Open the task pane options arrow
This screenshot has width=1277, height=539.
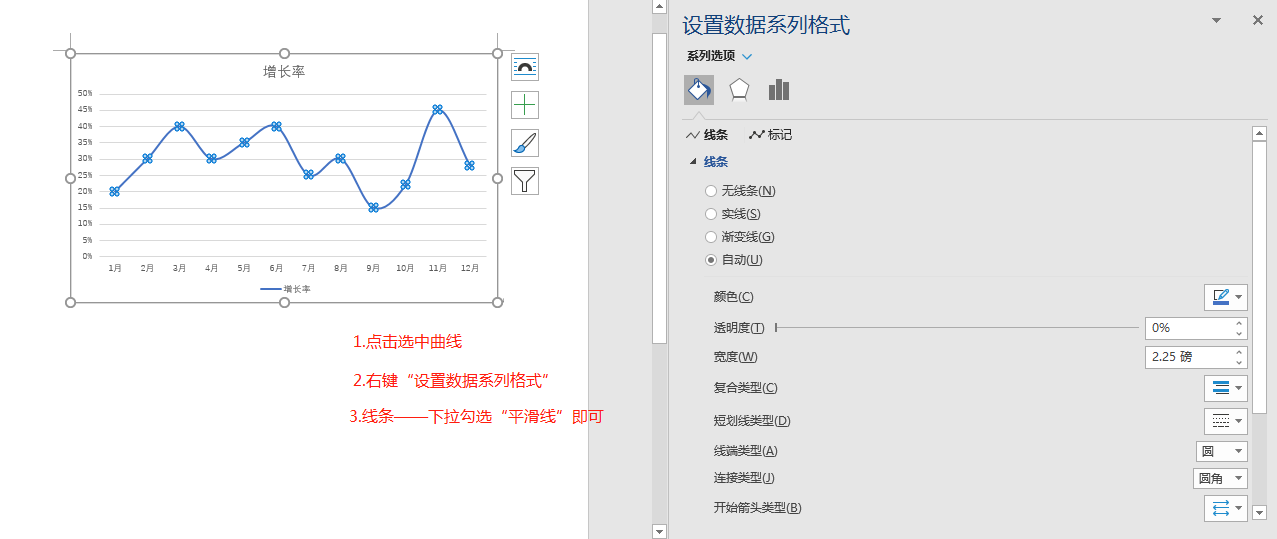click(x=1217, y=20)
